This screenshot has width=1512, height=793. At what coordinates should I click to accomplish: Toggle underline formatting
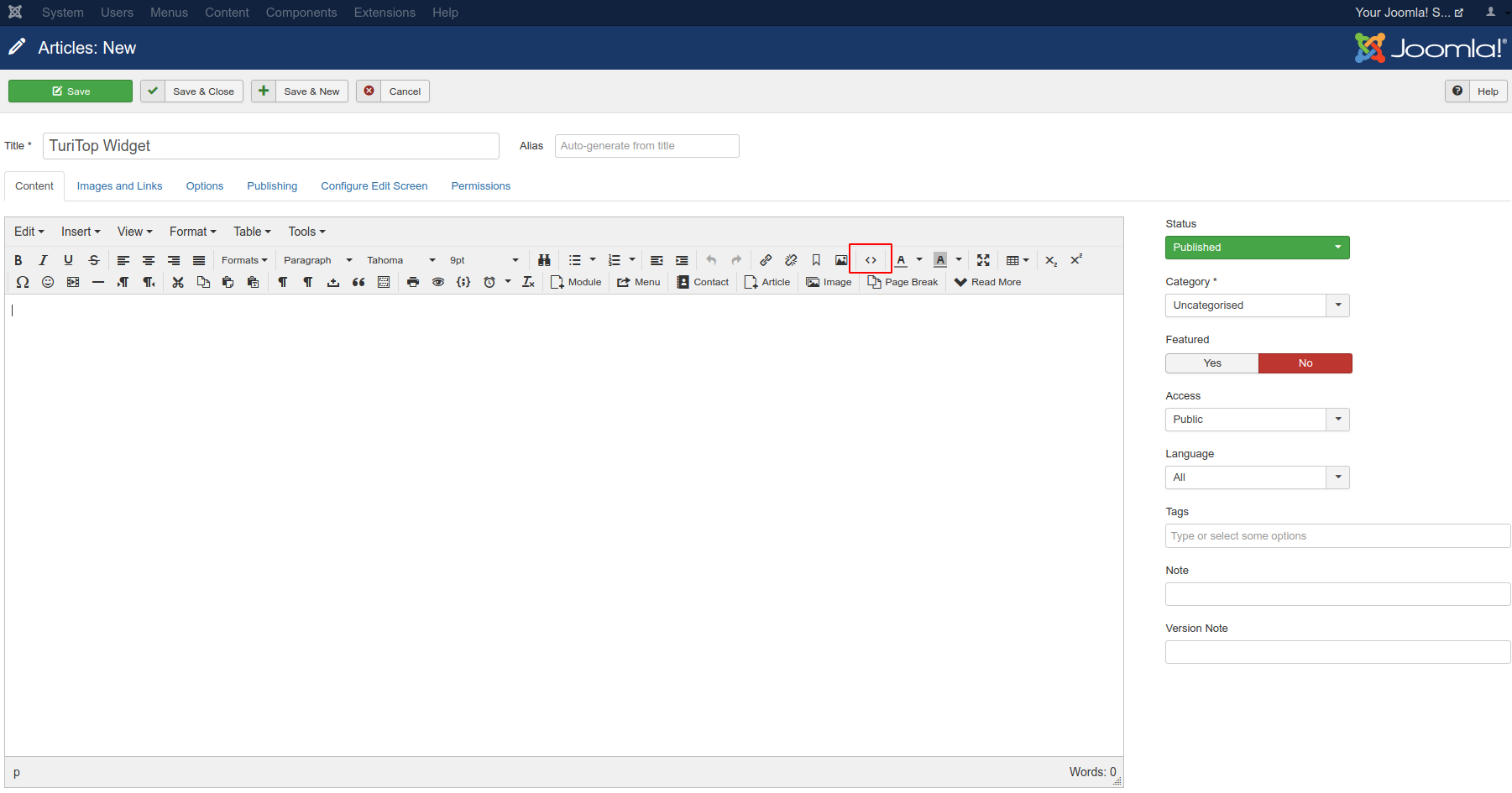click(68, 259)
